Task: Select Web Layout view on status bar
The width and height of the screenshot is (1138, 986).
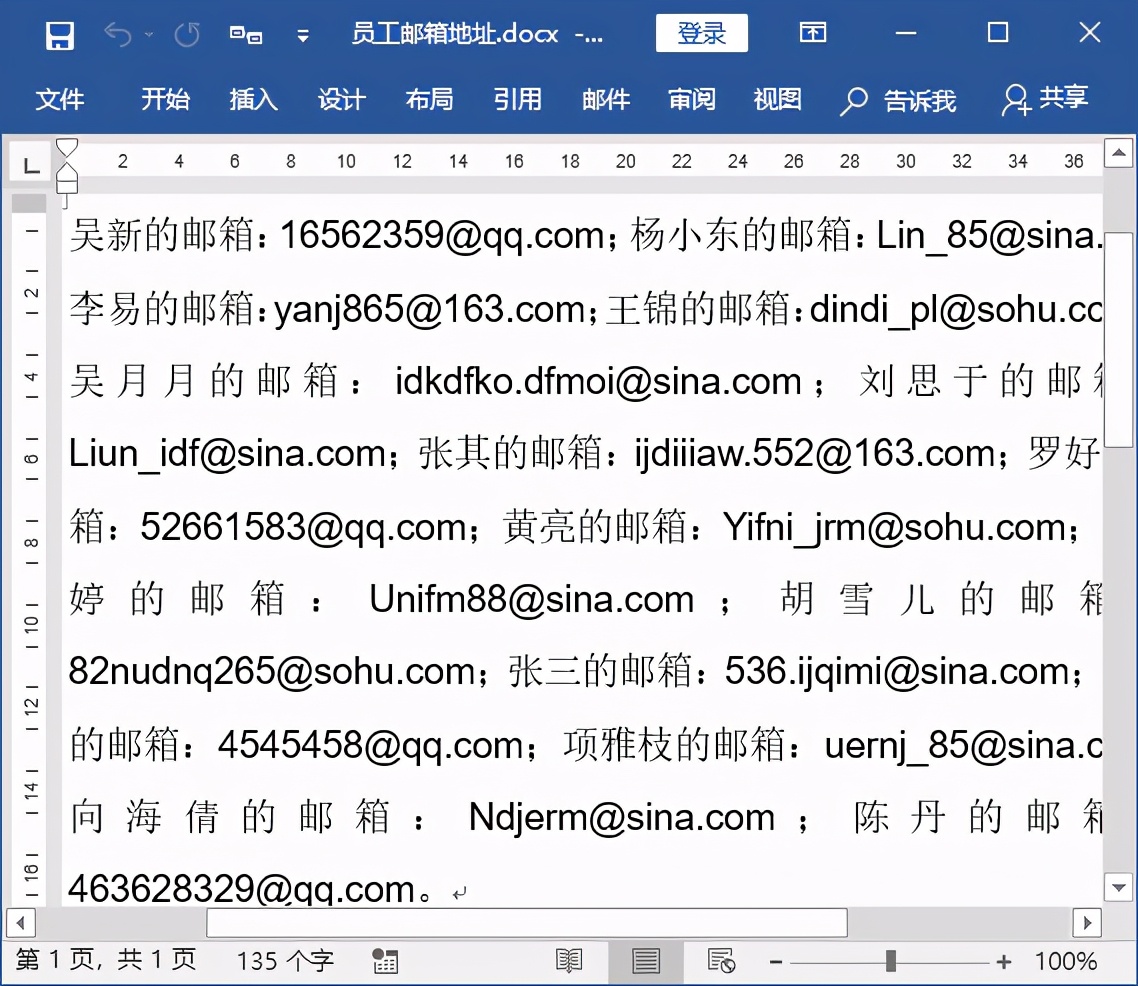Action: (x=722, y=960)
